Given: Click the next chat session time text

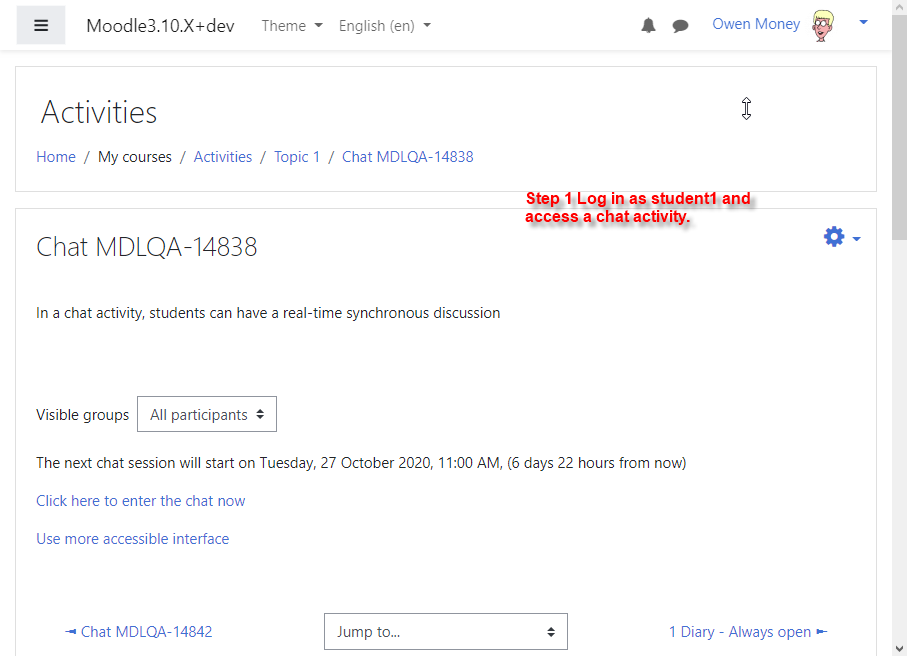Looking at the screenshot, I should [x=361, y=463].
